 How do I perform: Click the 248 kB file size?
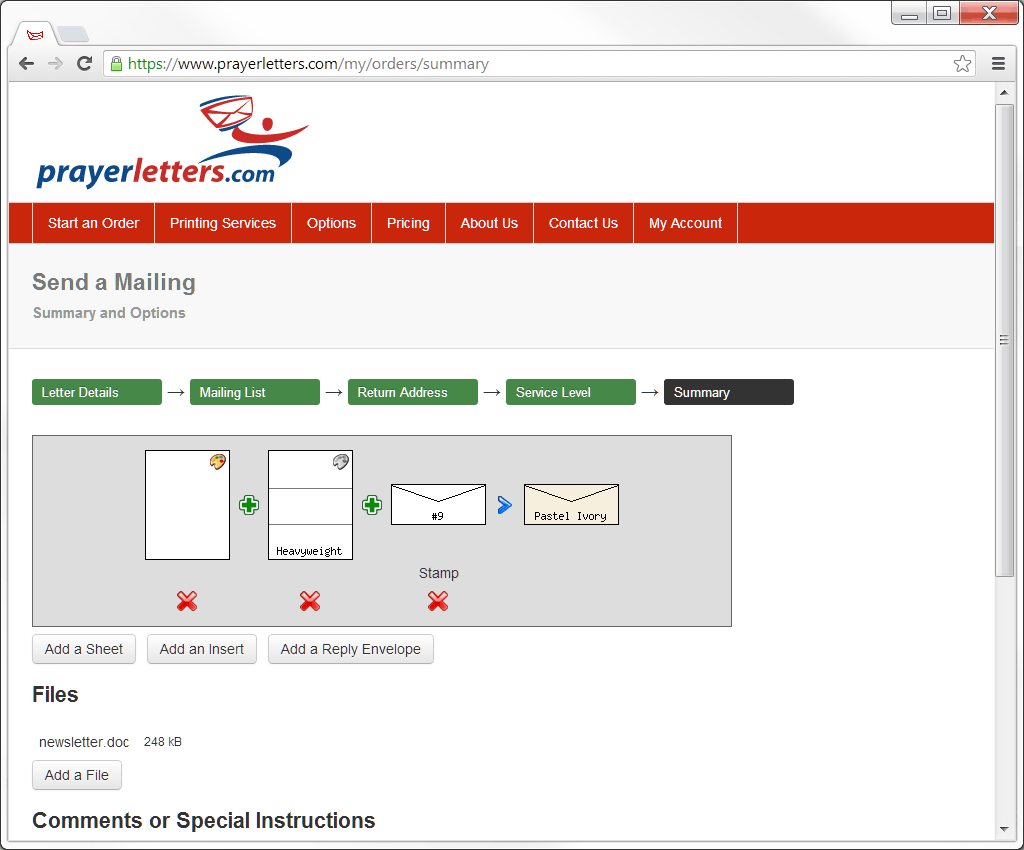coord(163,742)
